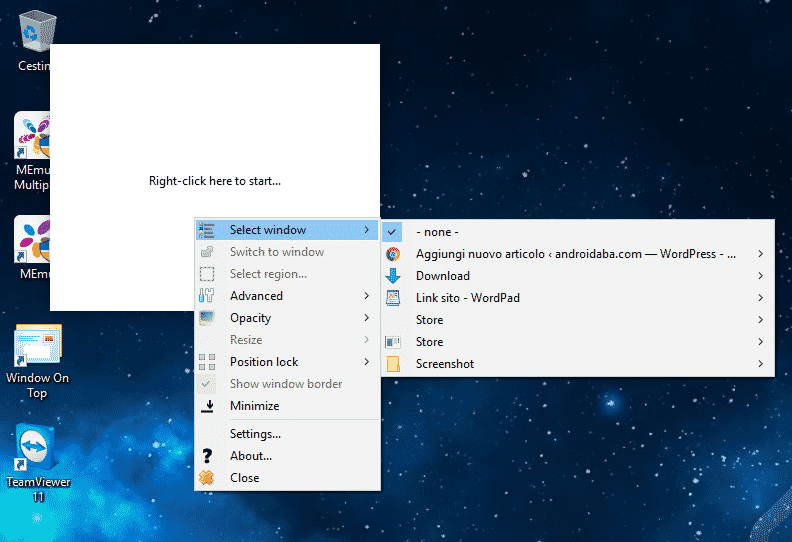
Task: Launch TeamViewer 11 desktop shortcut
Action: tap(35, 448)
